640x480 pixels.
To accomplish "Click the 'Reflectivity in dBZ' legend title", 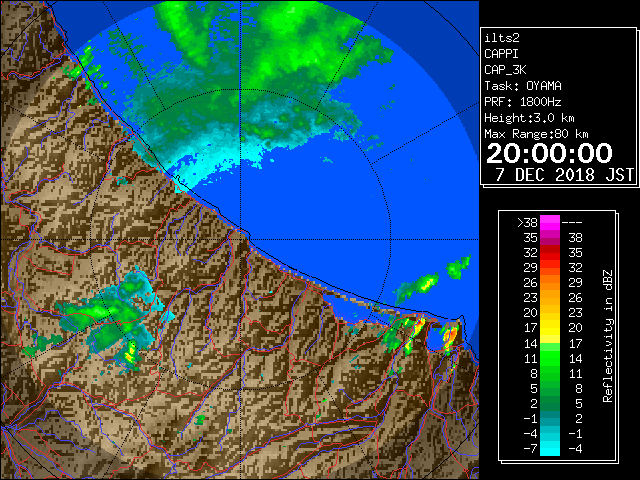I will 608,336.
